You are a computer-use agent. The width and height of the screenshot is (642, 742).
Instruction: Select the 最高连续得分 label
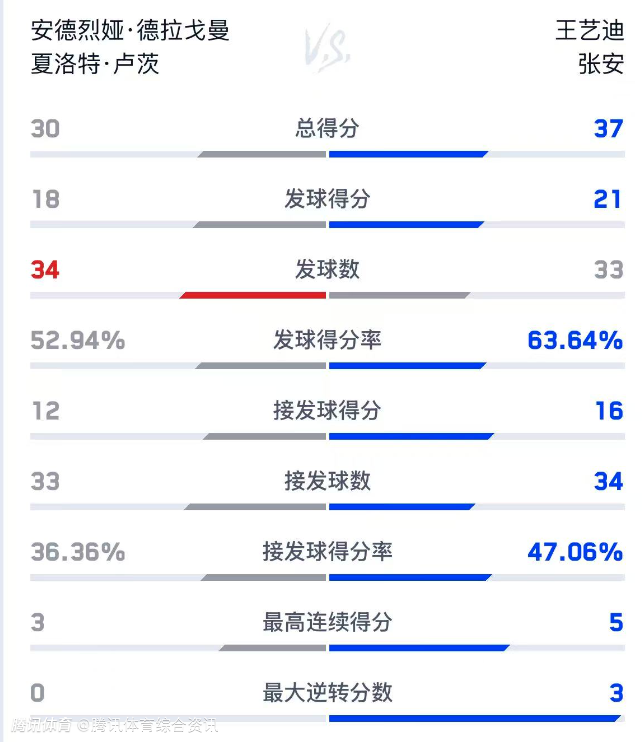point(327,622)
